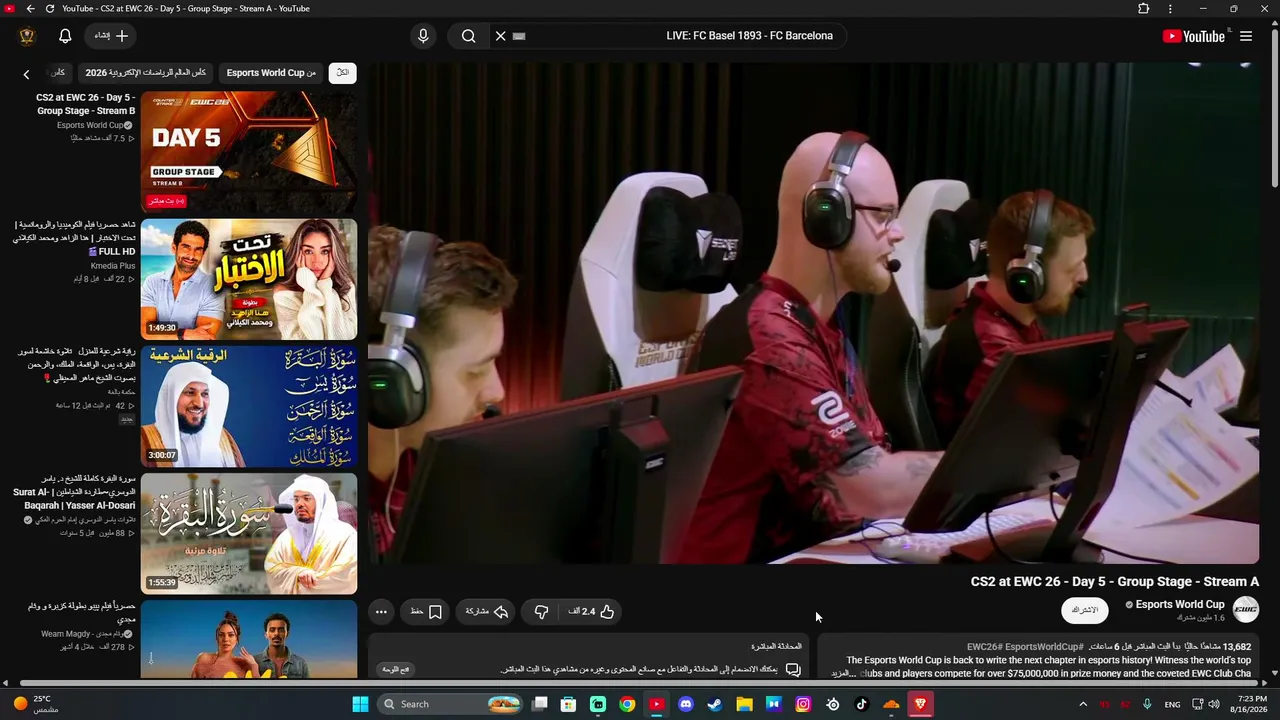Open the 'سورة البقرة' video thumbnail
This screenshot has width=1280, height=720.
[x=249, y=534]
